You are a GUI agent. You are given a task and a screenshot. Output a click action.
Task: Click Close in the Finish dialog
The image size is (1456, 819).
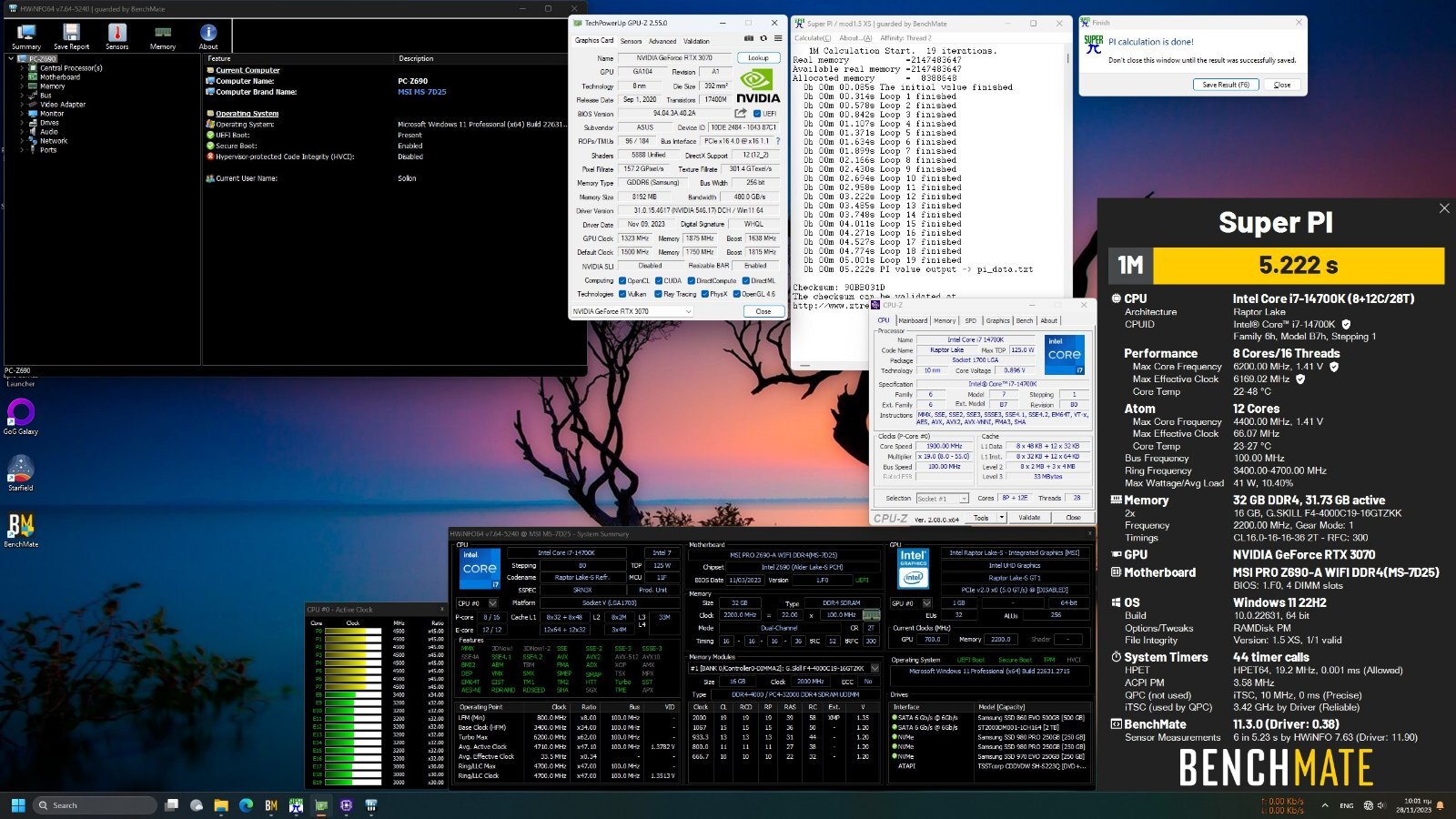click(x=1282, y=85)
